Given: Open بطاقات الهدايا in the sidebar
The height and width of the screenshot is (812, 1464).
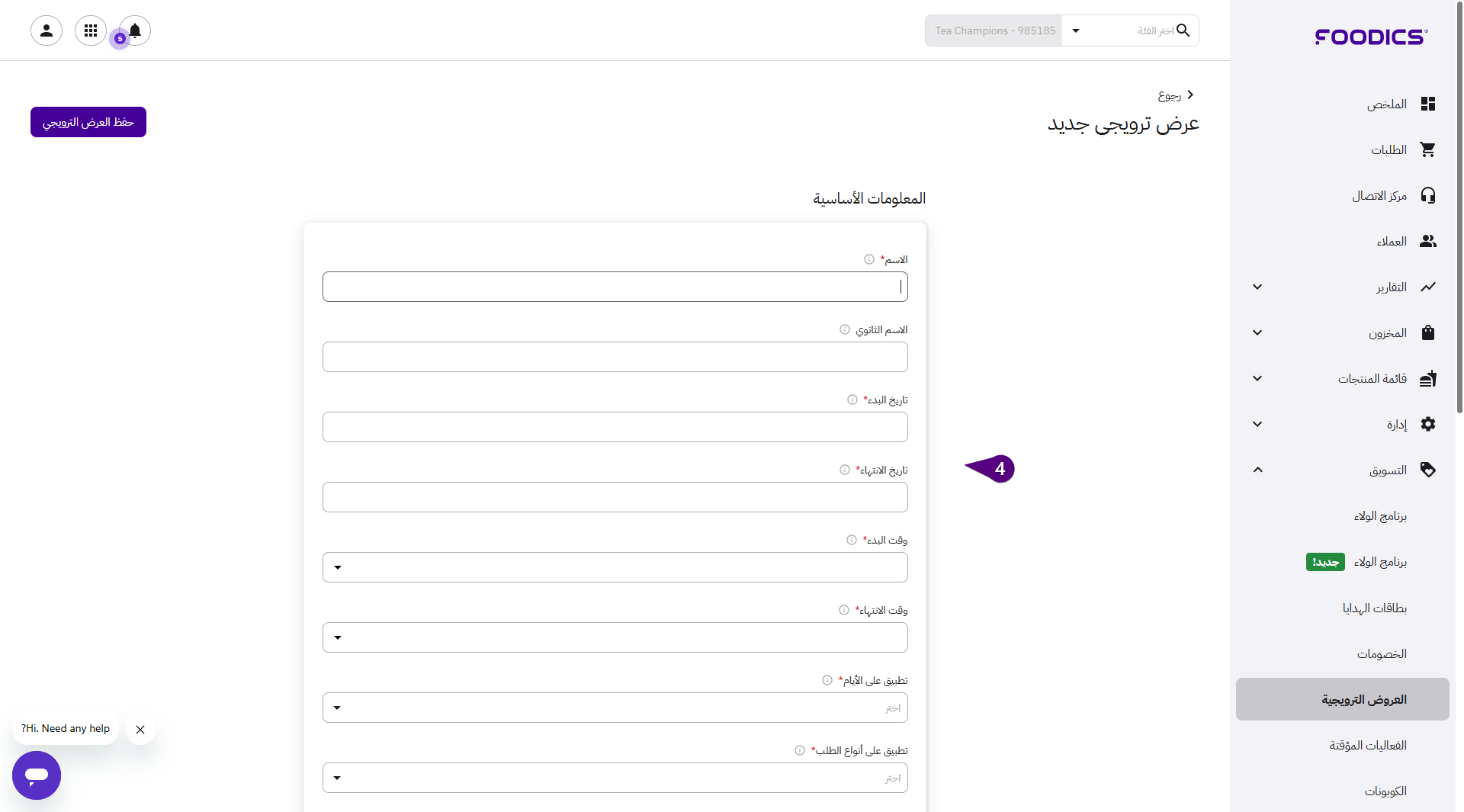Looking at the screenshot, I should pos(1374,608).
